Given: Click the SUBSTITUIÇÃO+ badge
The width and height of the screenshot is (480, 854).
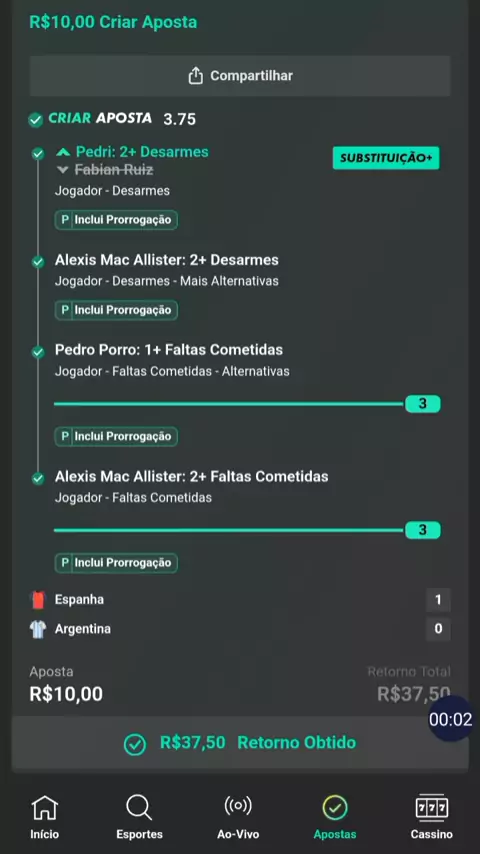Looking at the screenshot, I should click(x=386, y=158).
